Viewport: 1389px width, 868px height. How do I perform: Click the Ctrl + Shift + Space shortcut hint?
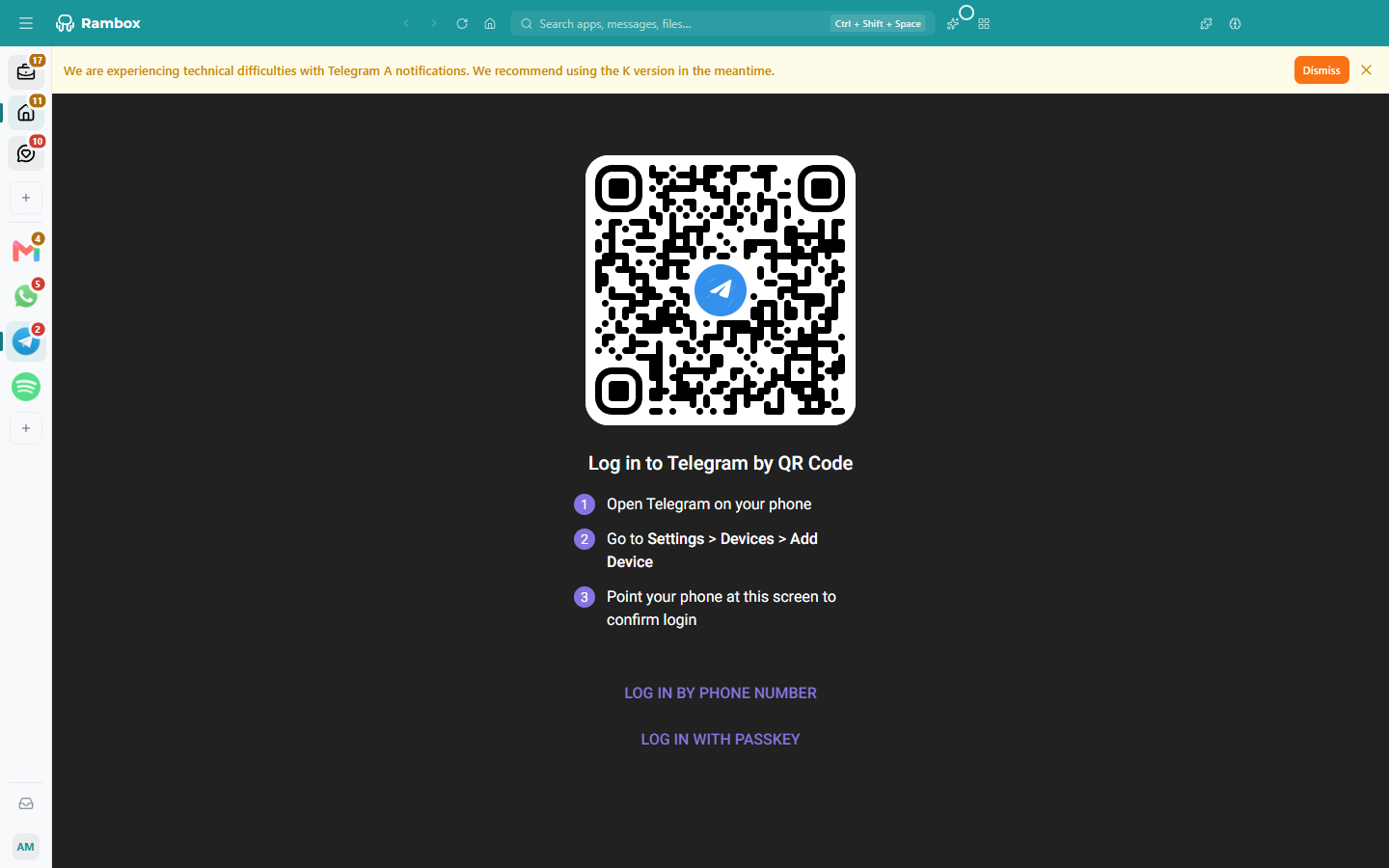point(878,23)
